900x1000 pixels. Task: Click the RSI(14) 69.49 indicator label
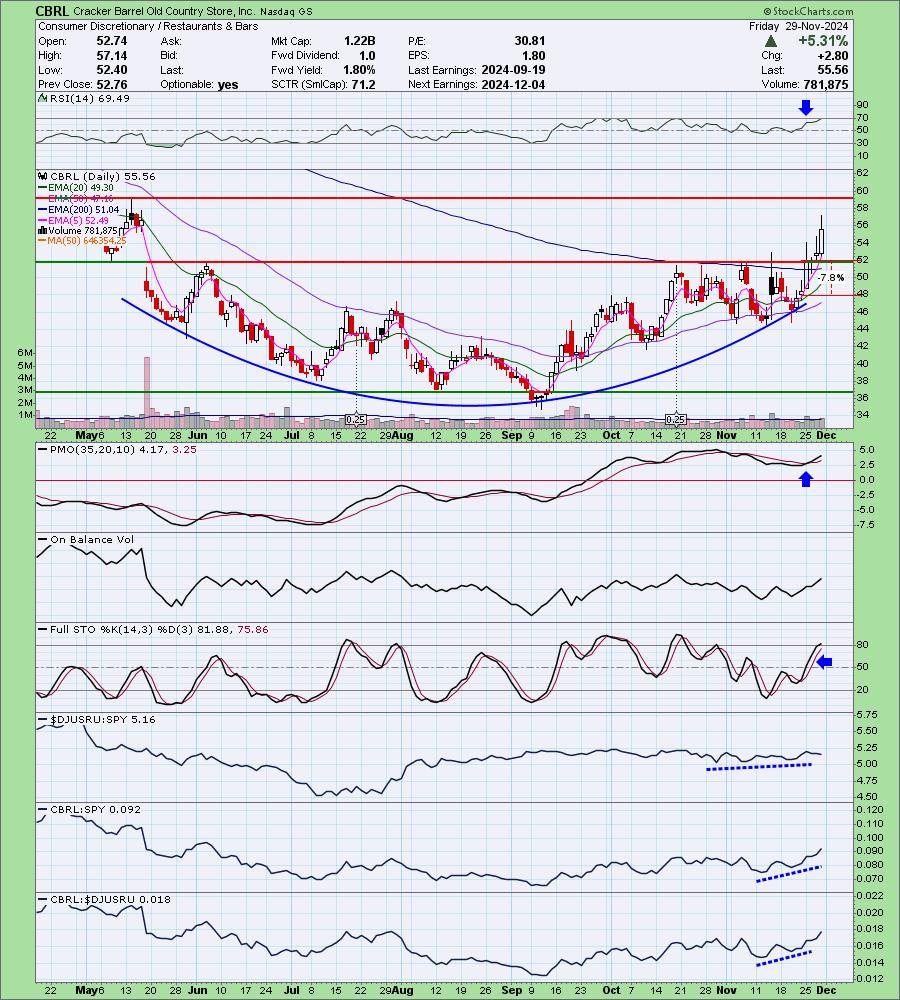(x=90, y=98)
